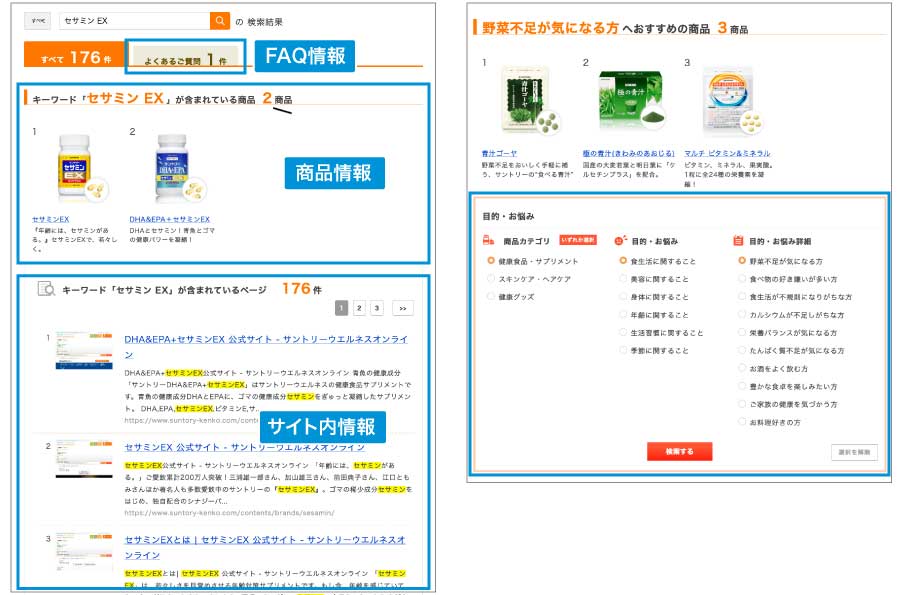This screenshot has width=900, height=595.
Task: Select 栄養バランスが気になる方 radio option
Action: coord(742,332)
